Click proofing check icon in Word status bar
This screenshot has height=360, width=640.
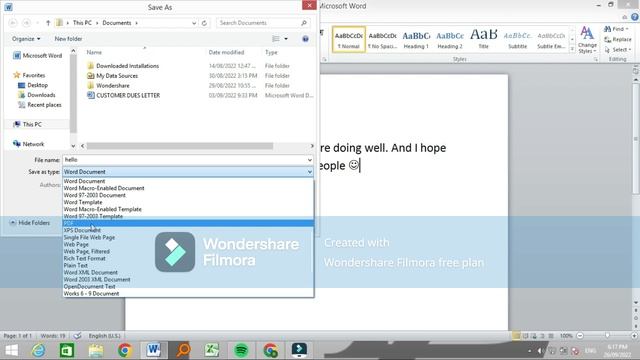77,336
